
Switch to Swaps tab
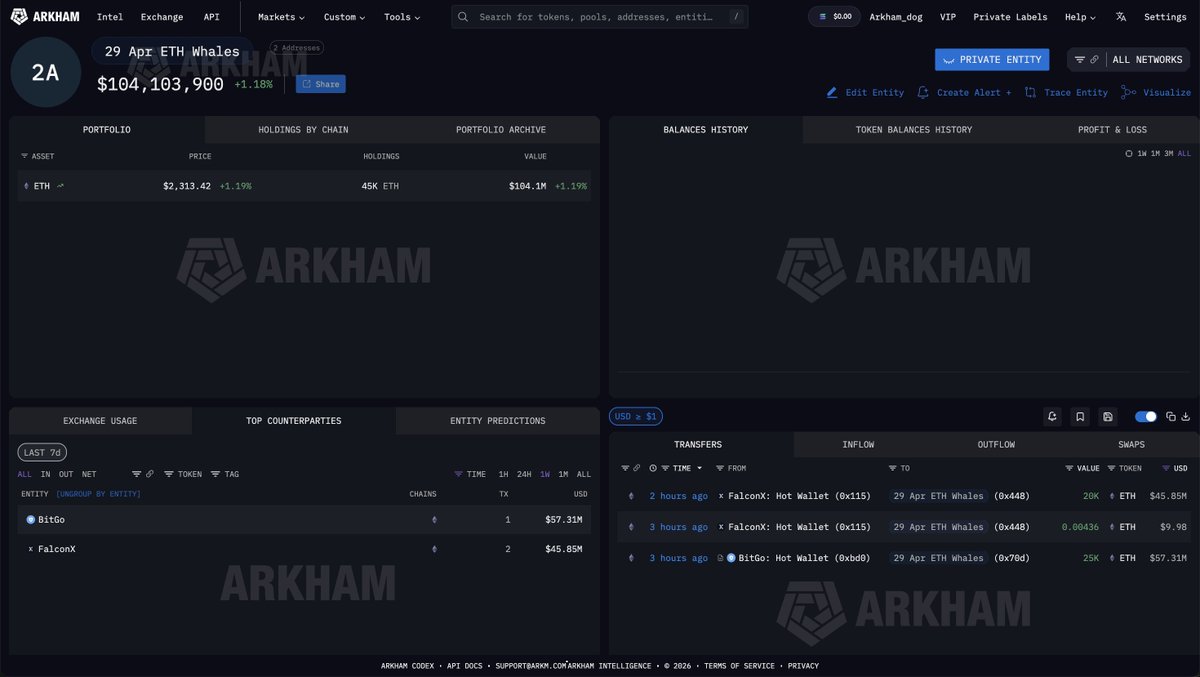[1131, 445]
